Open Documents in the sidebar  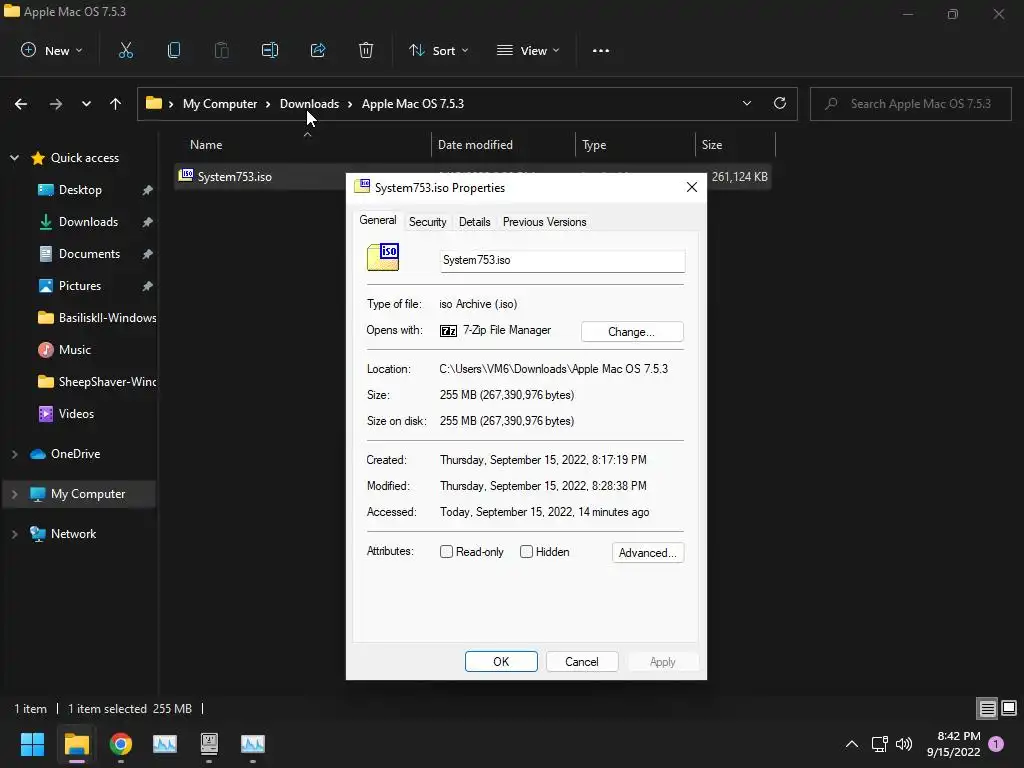click(x=89, y=254)
